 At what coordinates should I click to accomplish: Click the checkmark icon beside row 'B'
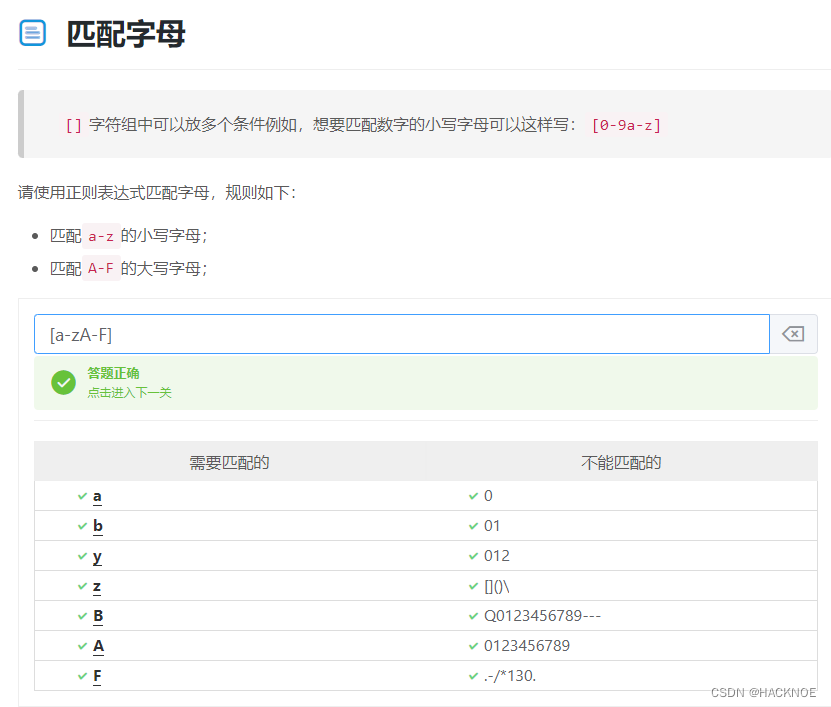(x=82, y=616)
